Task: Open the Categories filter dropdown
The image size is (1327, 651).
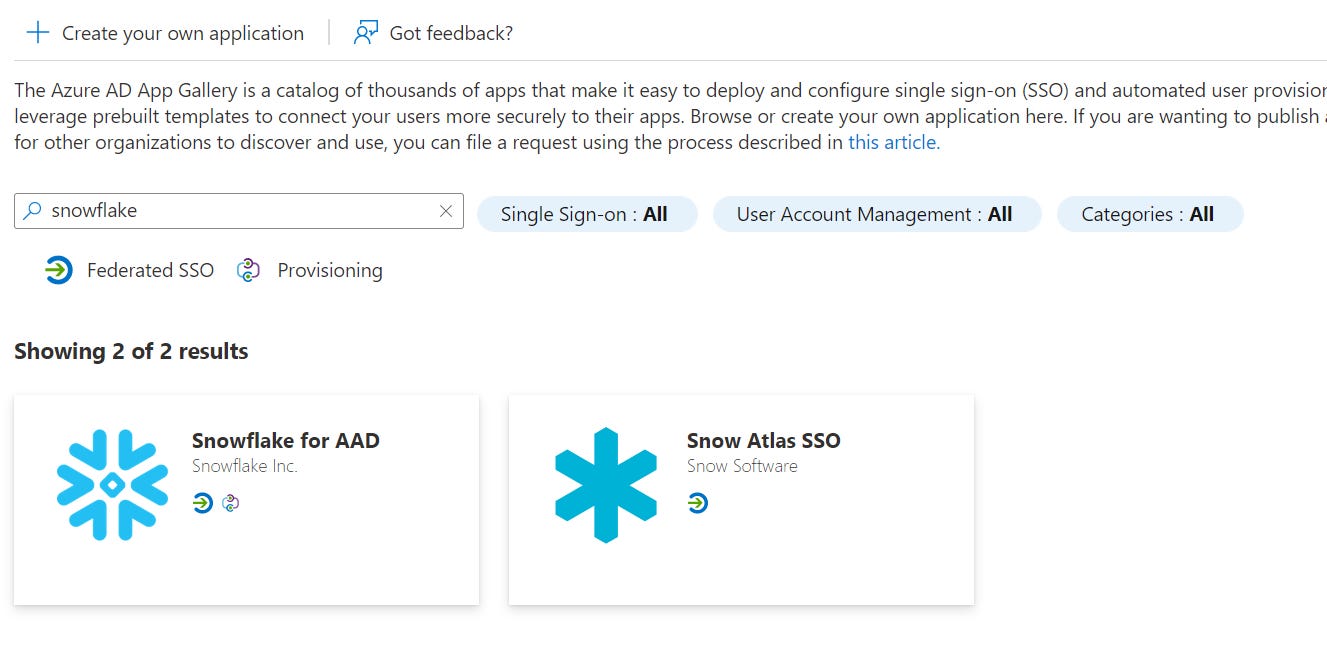Action: [x=1149, y=213]
